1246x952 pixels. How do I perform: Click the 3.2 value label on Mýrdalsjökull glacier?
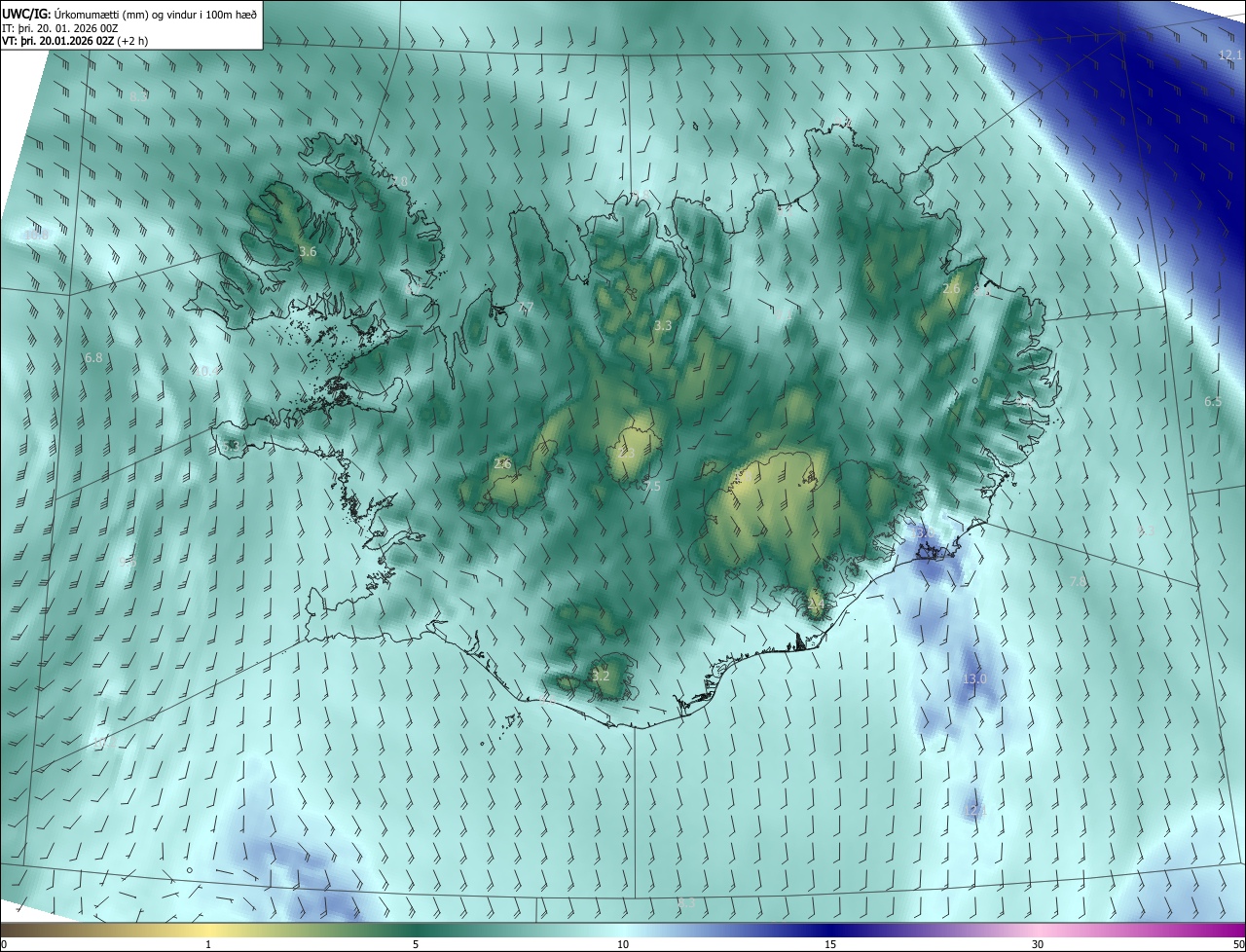[x=601, y=676]
